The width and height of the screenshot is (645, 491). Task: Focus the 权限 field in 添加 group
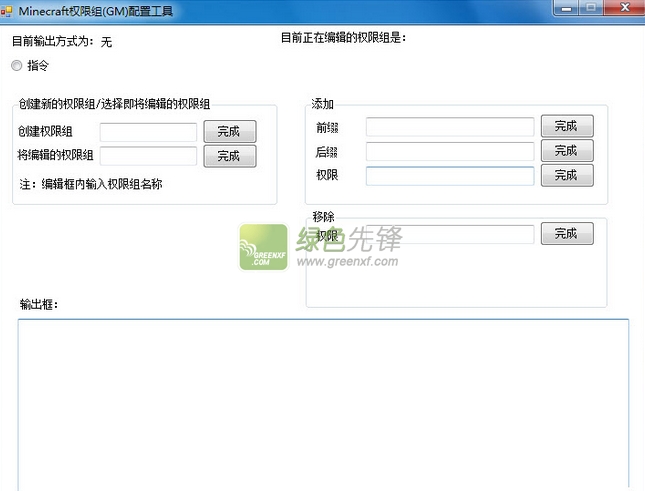coord(450,176)
